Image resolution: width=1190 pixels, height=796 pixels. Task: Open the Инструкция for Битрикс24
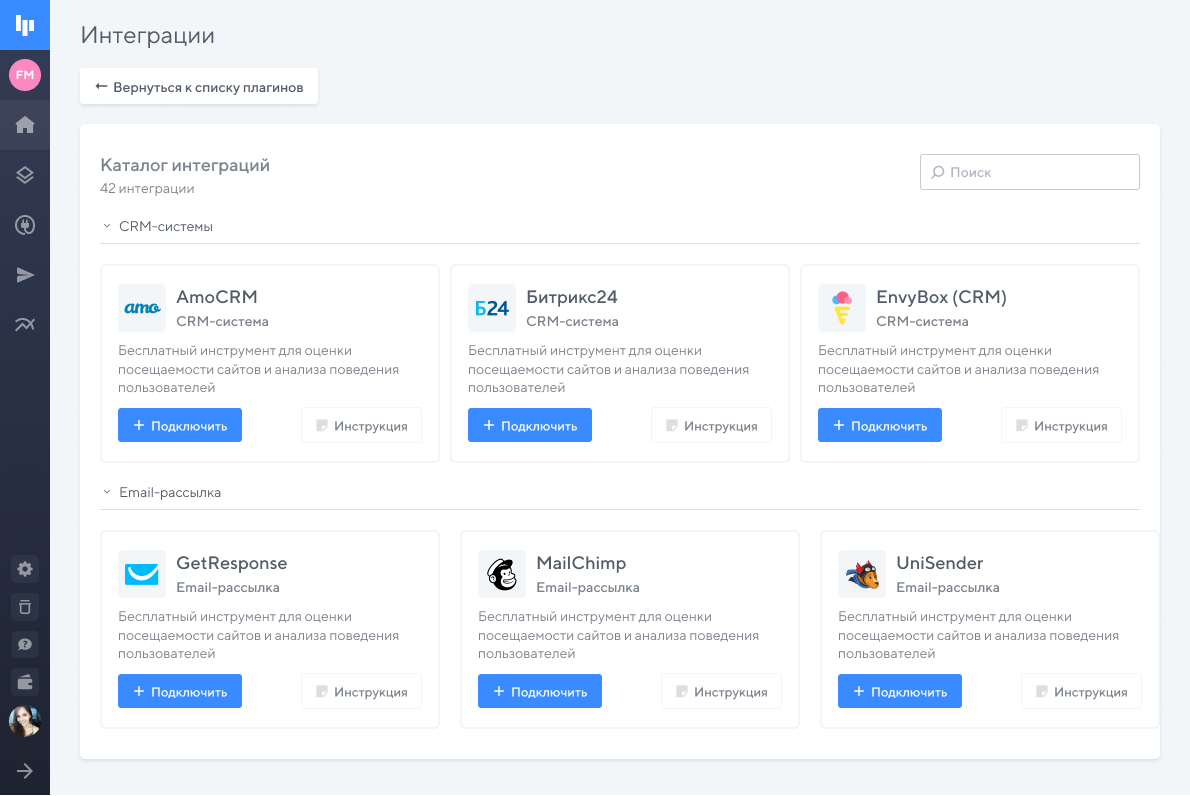point(711,426)
